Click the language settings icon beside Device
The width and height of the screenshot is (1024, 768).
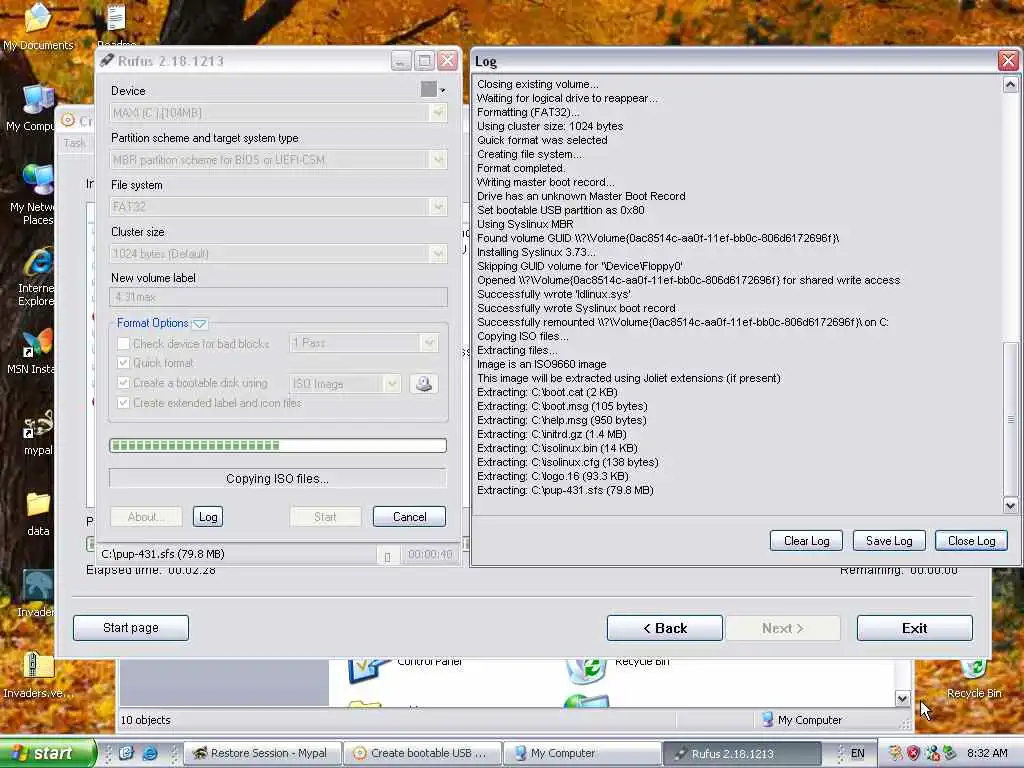428,89
